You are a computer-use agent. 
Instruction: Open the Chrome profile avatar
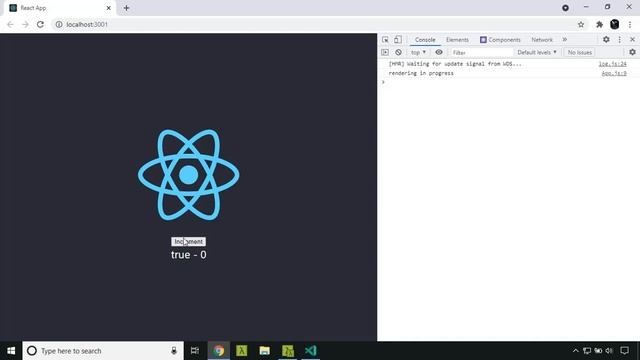click(x=614, y=24)
